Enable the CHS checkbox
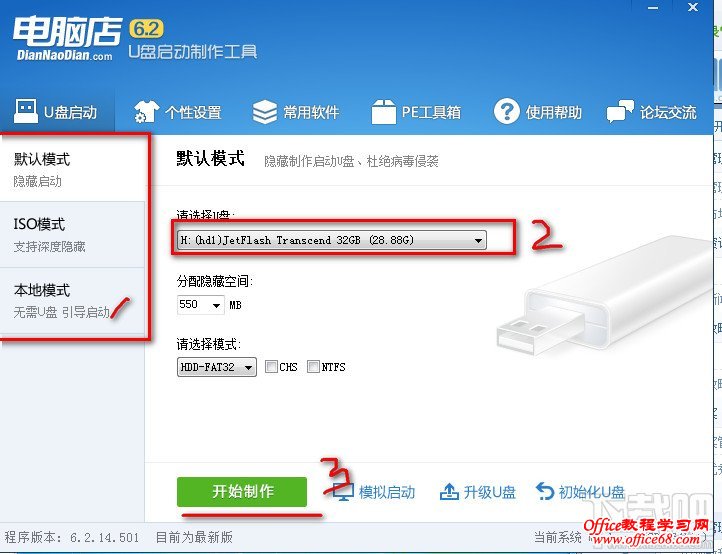 (271, 367)
